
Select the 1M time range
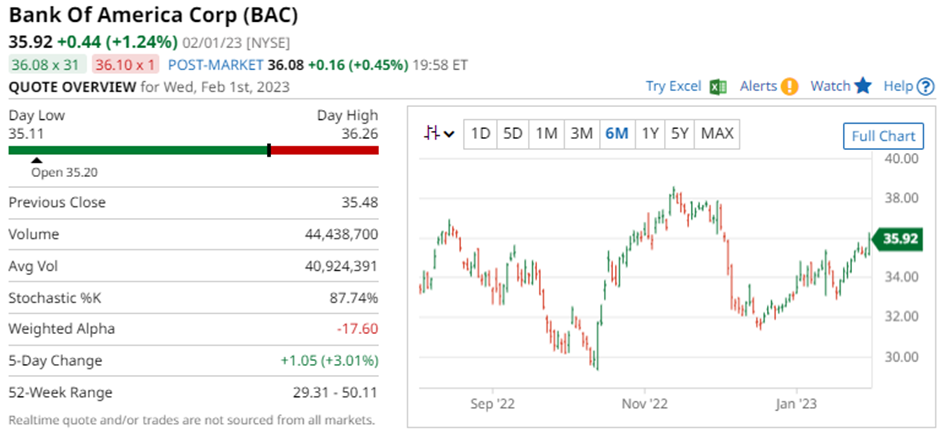[x=546, y=133]
